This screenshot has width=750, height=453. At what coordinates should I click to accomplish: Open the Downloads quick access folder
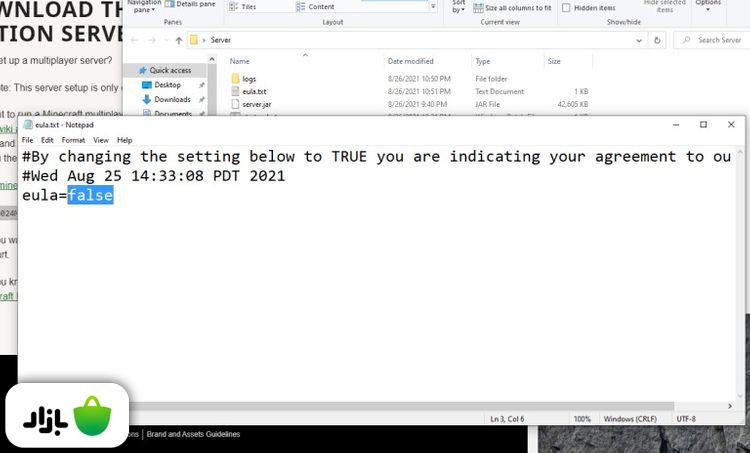pos(172,99)
